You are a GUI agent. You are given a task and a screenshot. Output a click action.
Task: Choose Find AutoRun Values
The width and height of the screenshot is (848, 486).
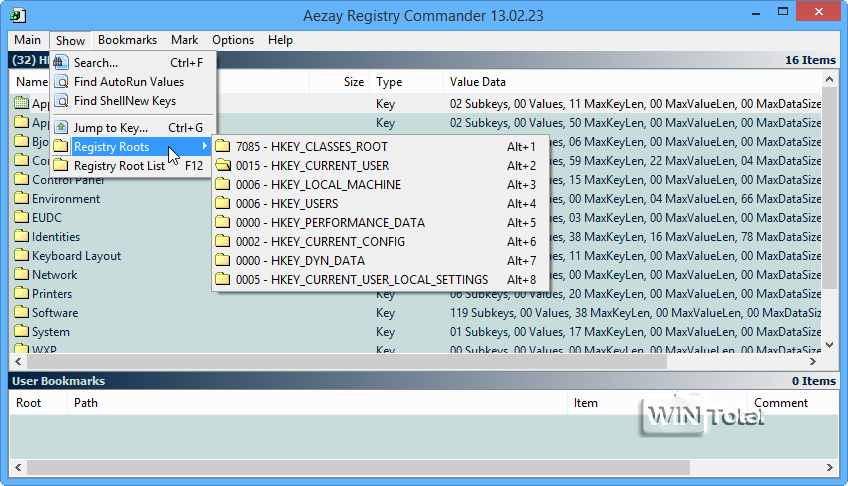tap(133, 82)
